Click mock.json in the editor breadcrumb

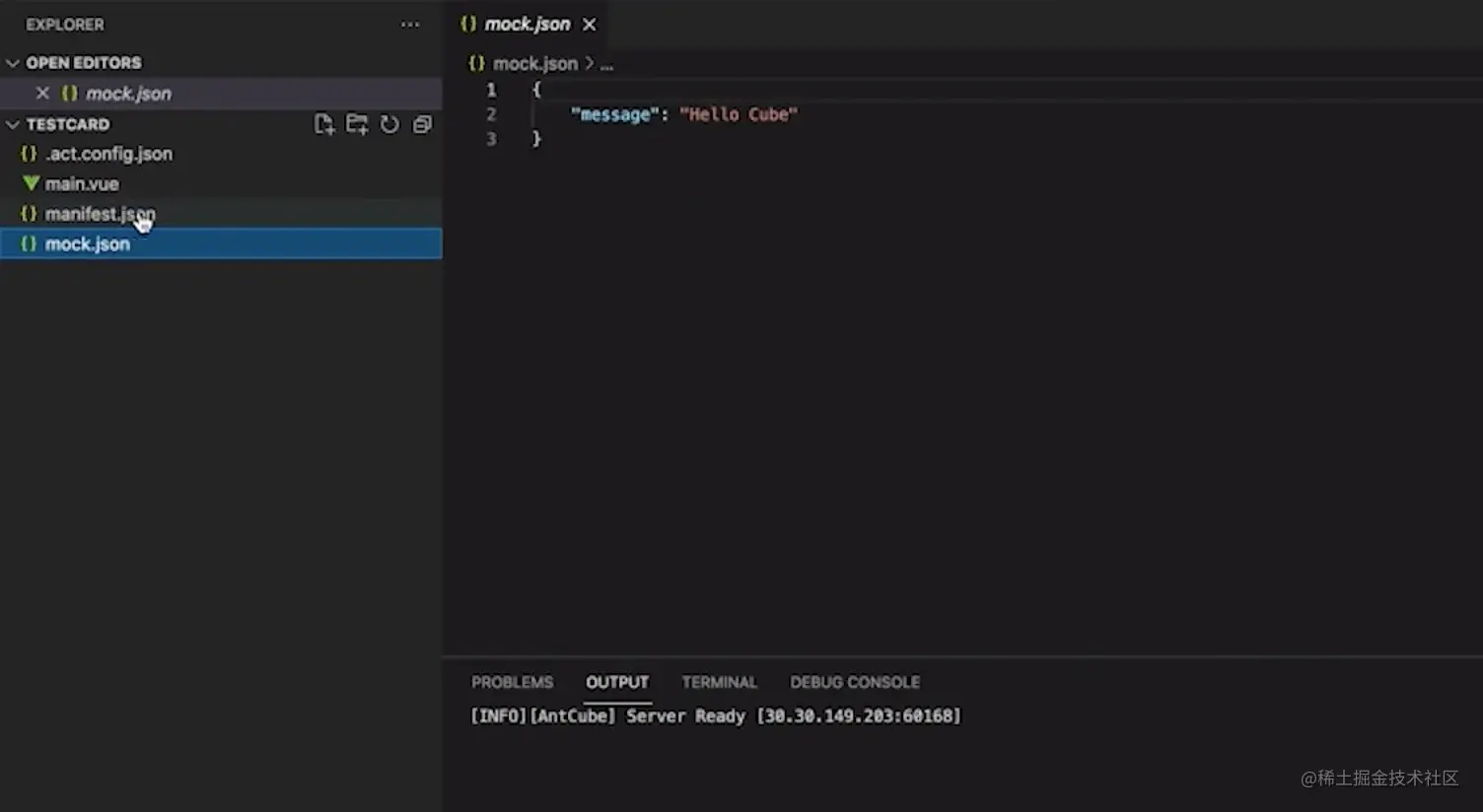535,64
